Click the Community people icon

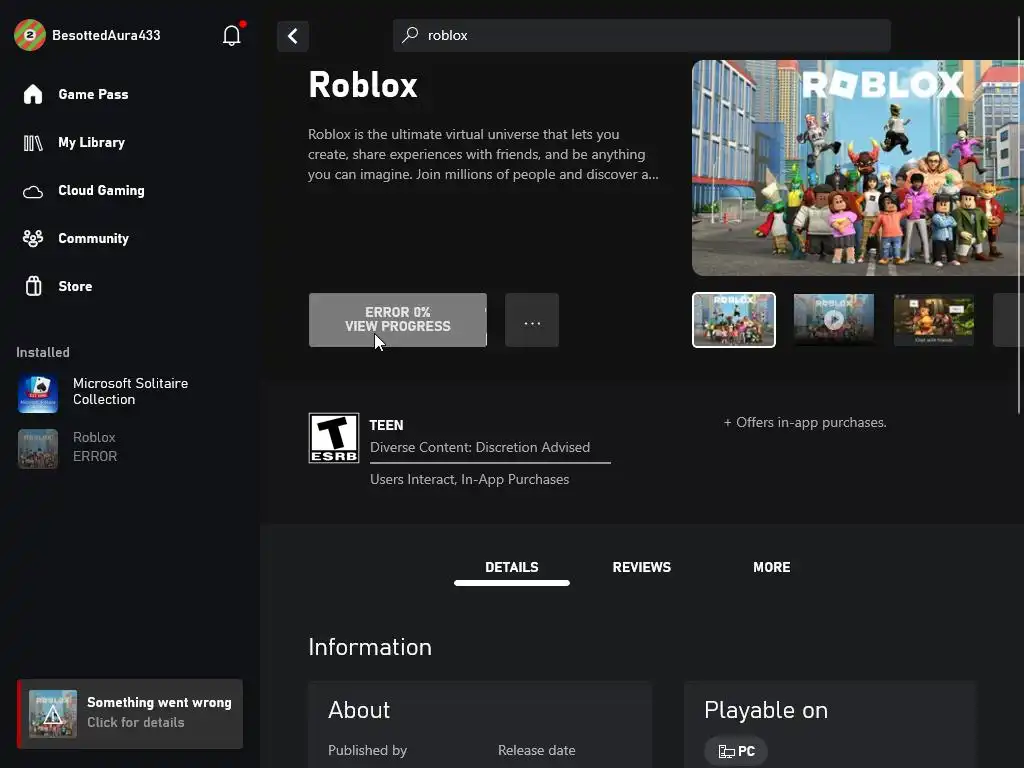[33, 238]
